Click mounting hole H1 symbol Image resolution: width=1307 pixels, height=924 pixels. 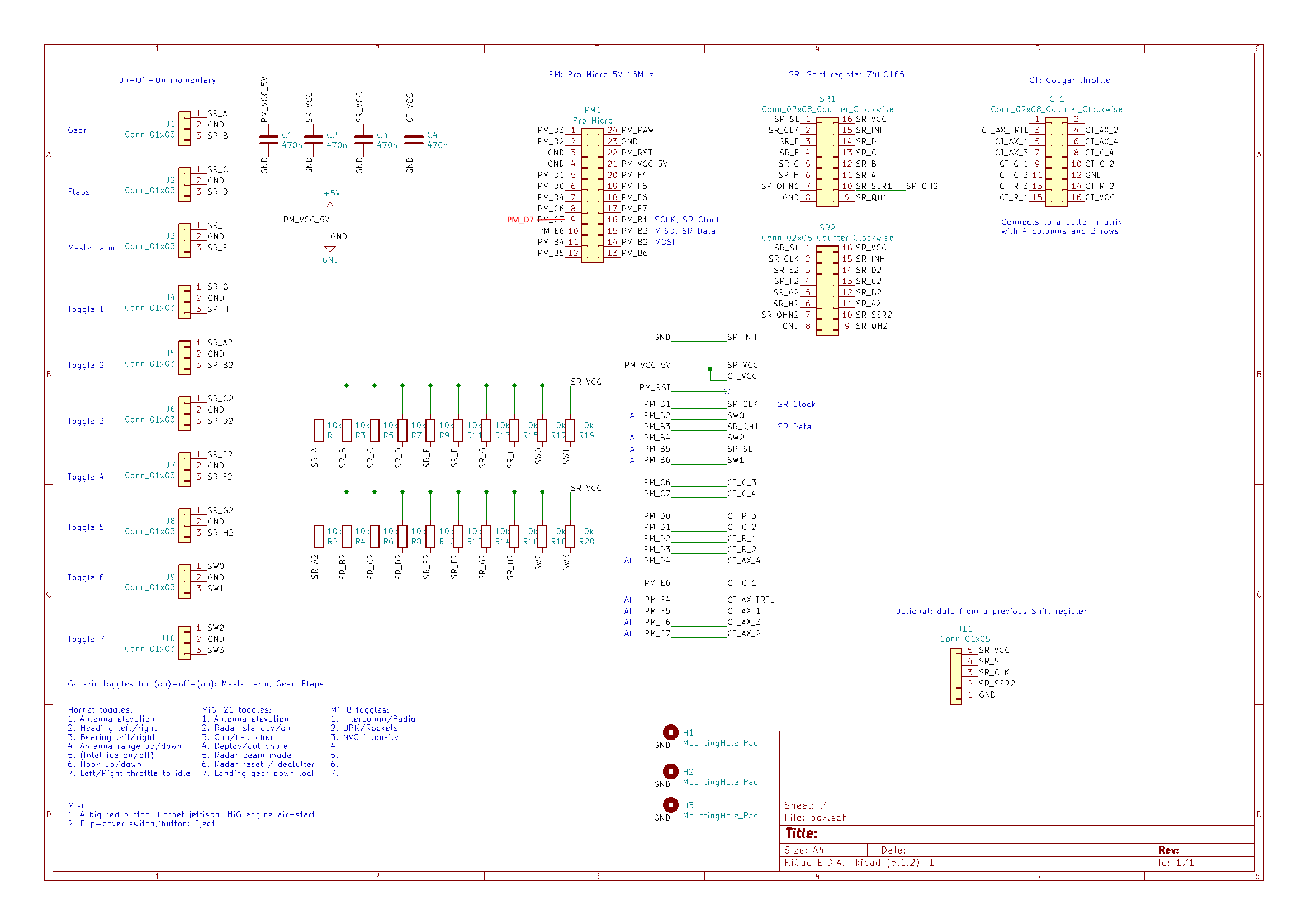point(671,732)
